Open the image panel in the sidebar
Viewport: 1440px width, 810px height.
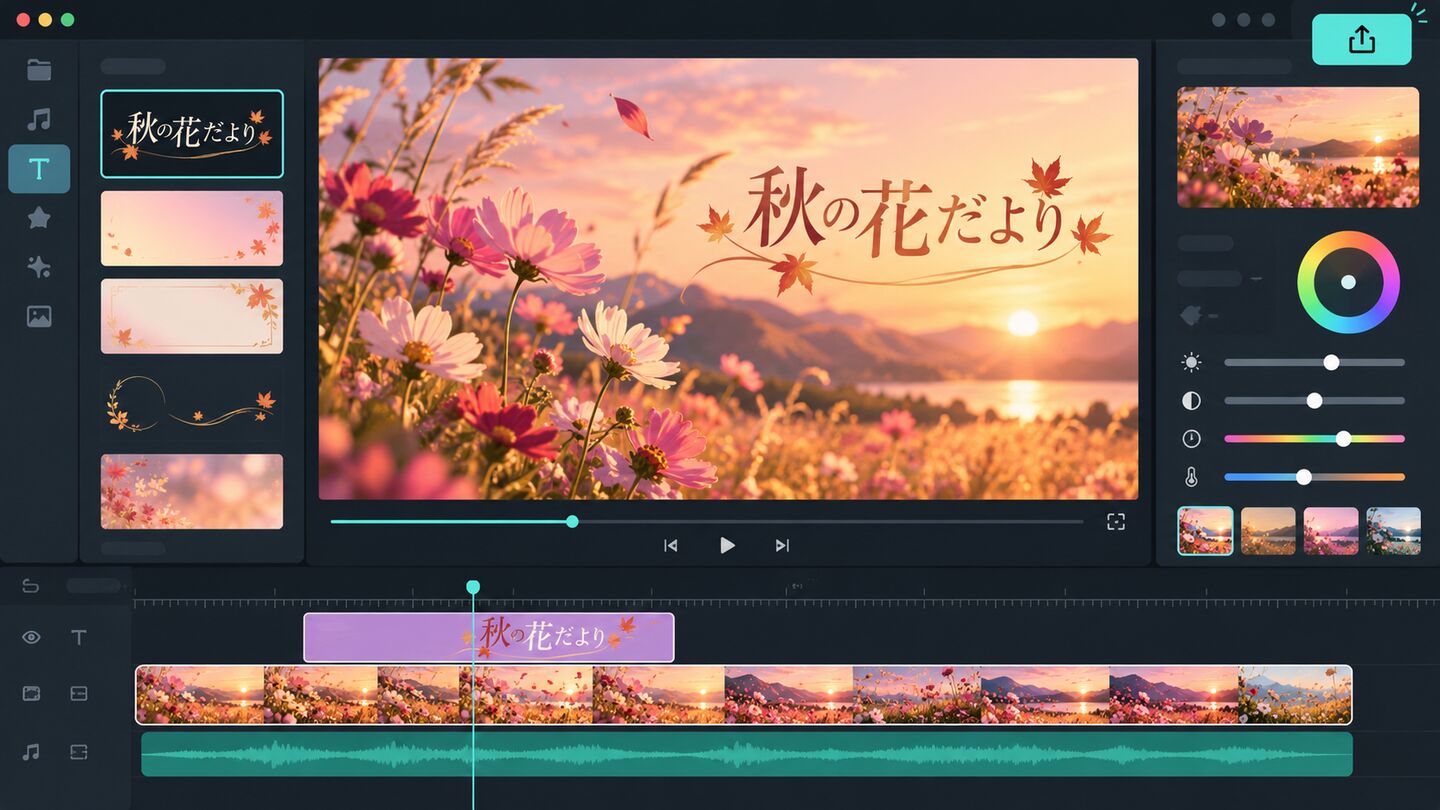pos(39,316)
